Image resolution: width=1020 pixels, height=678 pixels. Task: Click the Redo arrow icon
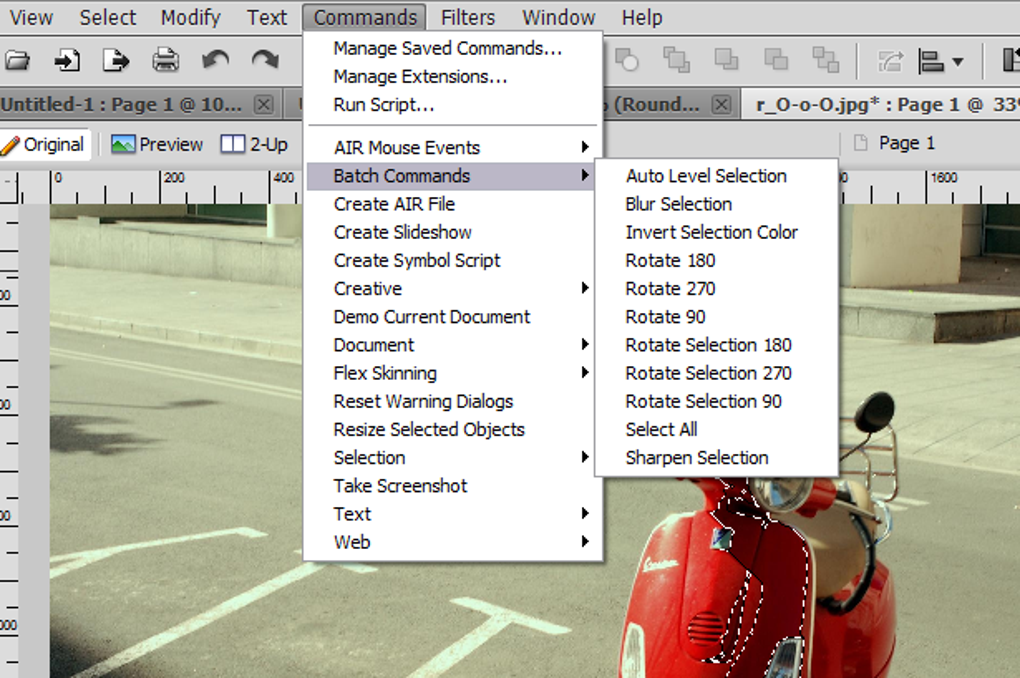[265, 61]
